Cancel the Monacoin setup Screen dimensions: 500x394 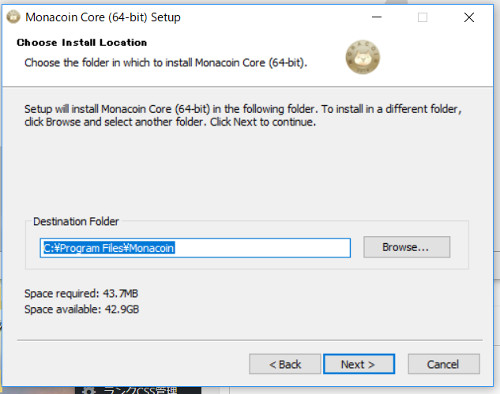pyautogui.click(x=444, y=364)
